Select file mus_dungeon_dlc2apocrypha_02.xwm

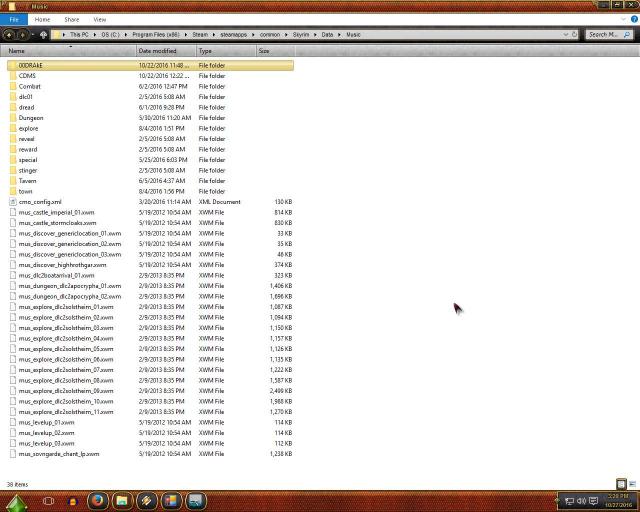[x=70, y=296]
